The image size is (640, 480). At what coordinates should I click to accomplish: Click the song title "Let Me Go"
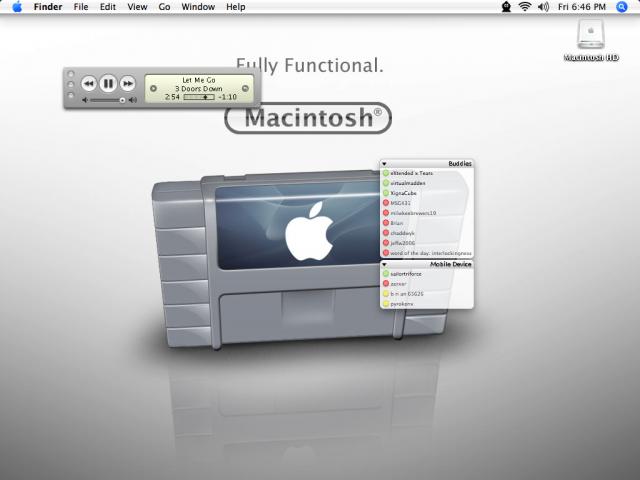(199, 80)
